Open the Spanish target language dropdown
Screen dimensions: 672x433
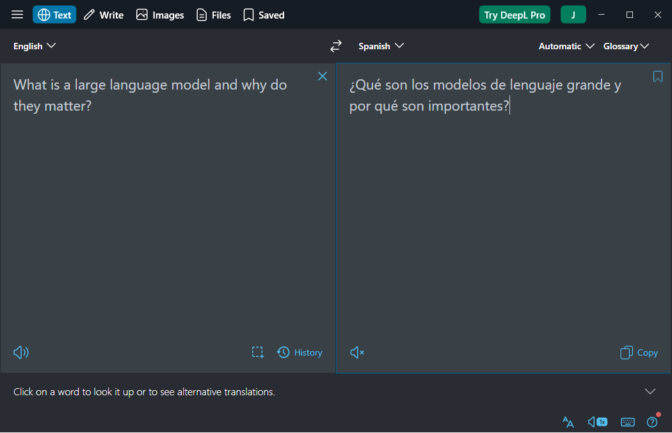[x=381, y=46]
